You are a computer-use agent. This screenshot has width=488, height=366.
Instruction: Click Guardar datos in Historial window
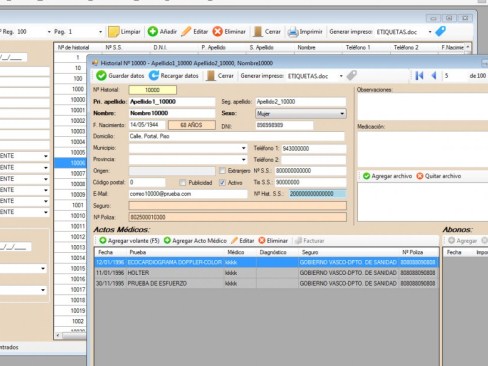[x=120, y=76]
